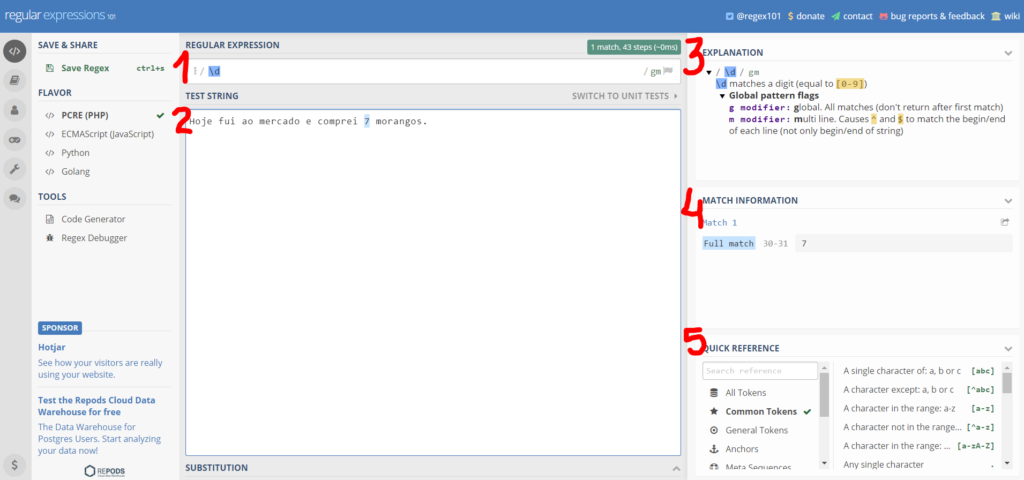Open the live chat bubbles icon
This screenshot has height=480, width=1024.
[x=14, y=198]
